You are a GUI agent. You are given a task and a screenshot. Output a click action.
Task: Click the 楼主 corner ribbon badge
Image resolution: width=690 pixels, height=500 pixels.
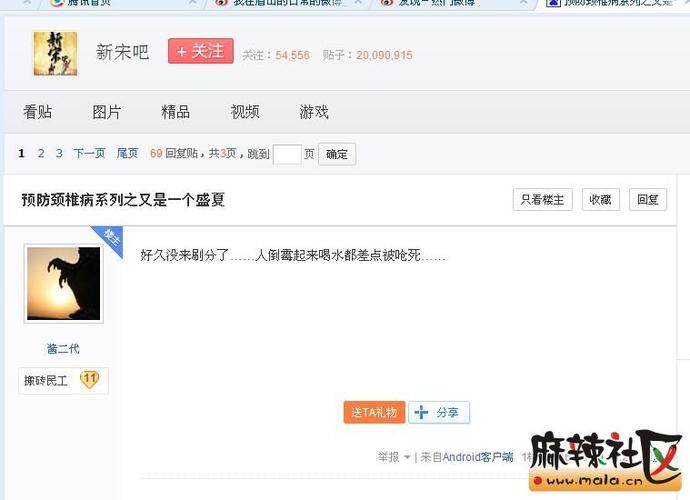coord(111,238)
